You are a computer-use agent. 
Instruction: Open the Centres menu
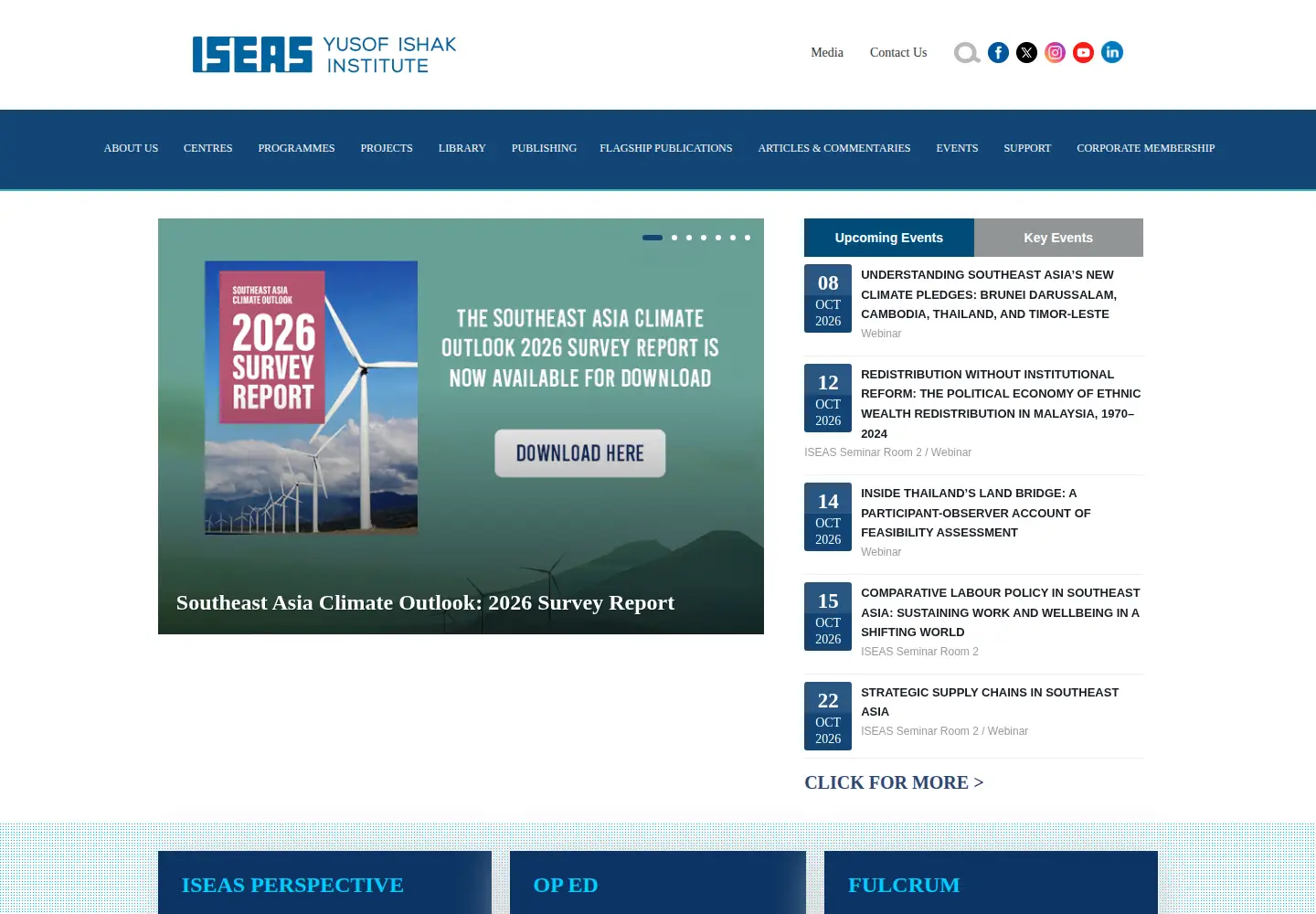pos(208,148)
